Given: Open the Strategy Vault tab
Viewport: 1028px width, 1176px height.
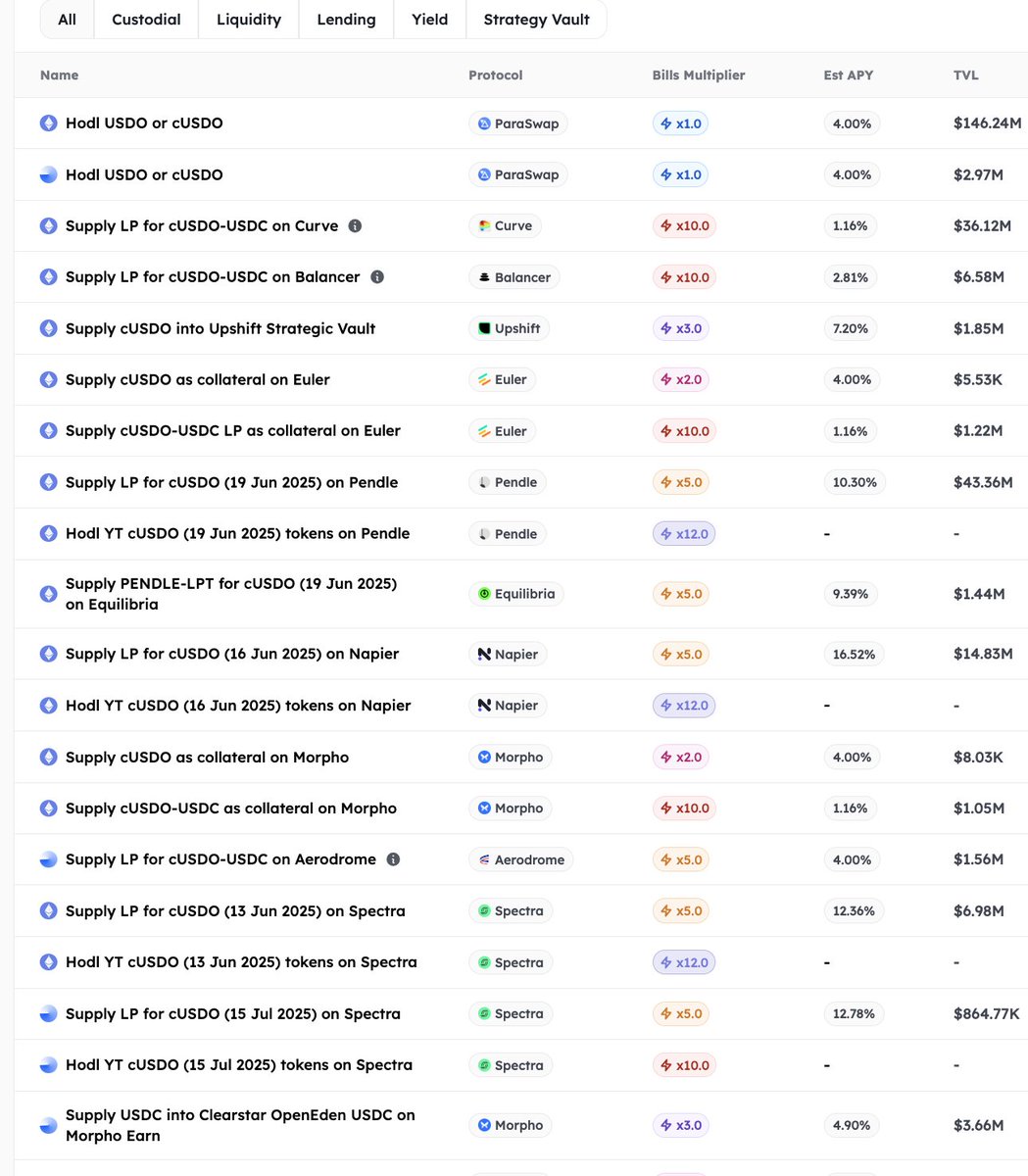Looking at the screenshot, I should click(x=536, y=20).
